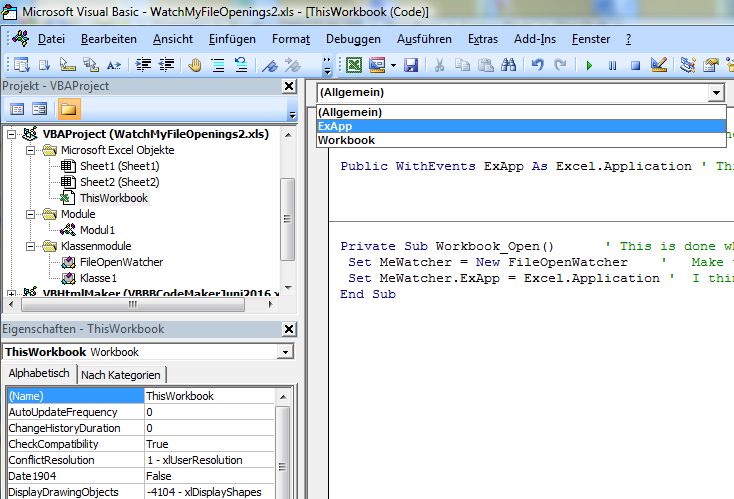Image resolution: width=734 pixels, height=499 pixels.
Task: Switch to the Alphabetisch tab
Action: [39, 374]
